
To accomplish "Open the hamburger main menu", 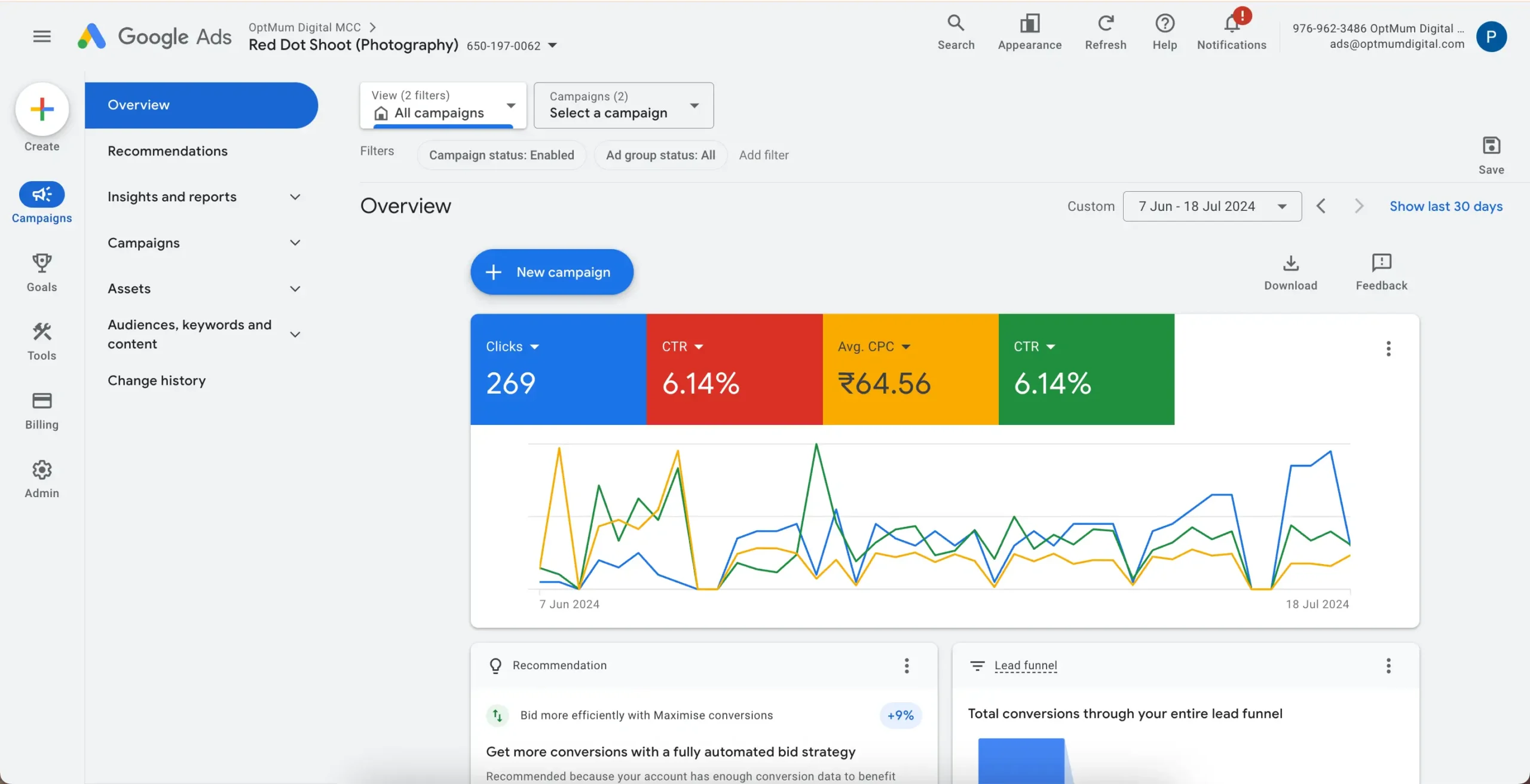I will point(42,36).
